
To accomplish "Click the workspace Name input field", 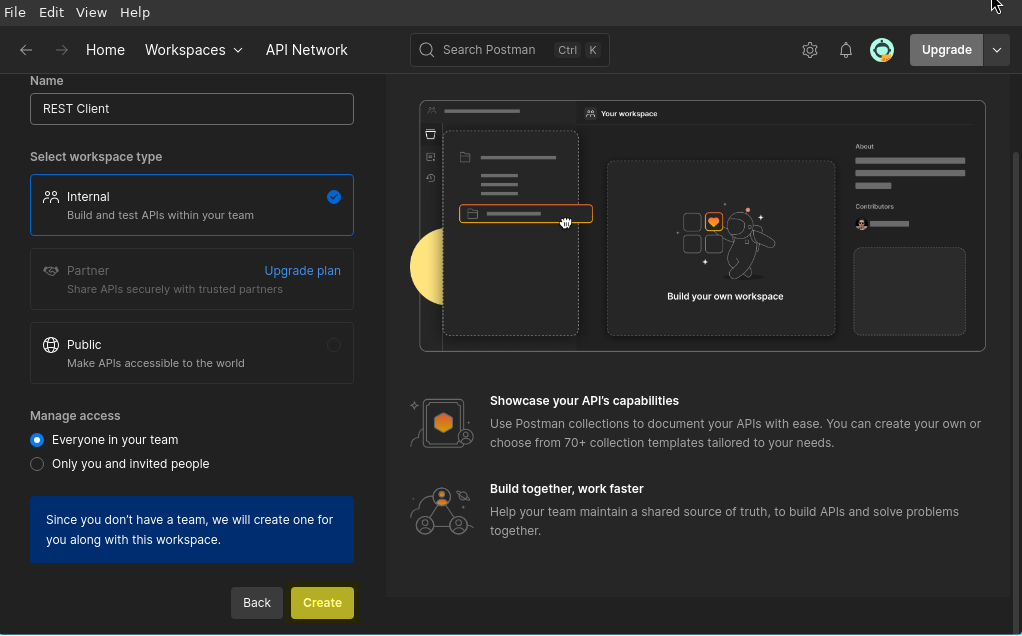I will (x=191, y=109).
